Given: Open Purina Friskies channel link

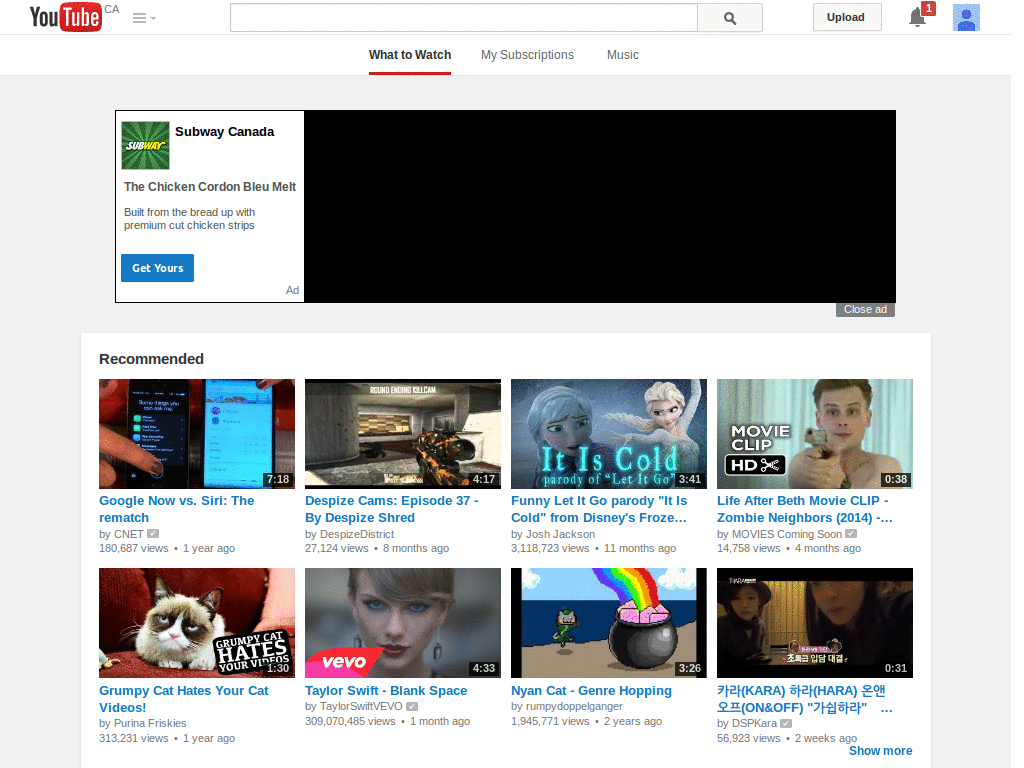Looking at the screenshot, I should pyautogui.click(x=150, y=724).
